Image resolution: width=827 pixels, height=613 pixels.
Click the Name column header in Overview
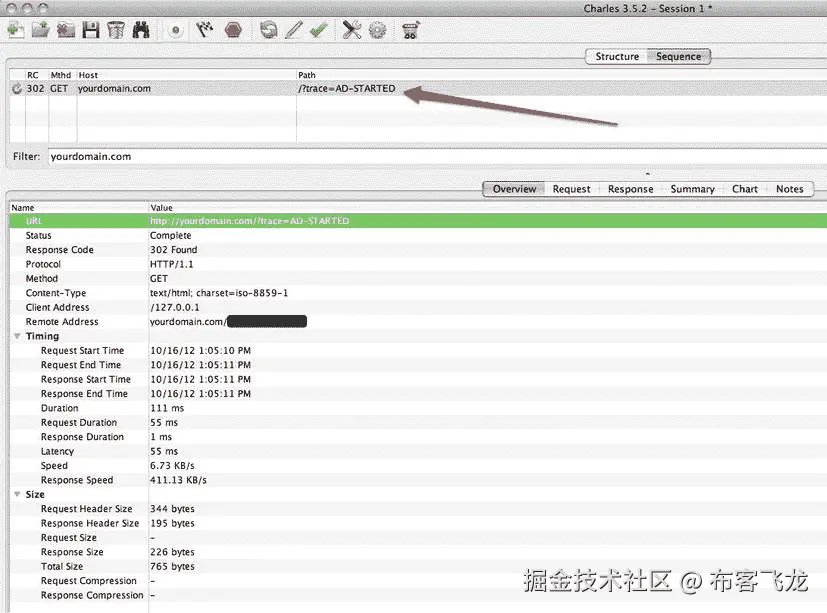(79, 208)
